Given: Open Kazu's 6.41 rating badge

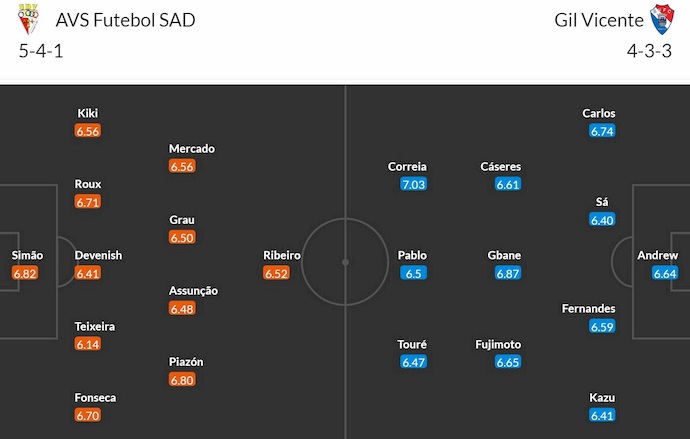Looking at the screenshot, I should coord(602,415).
